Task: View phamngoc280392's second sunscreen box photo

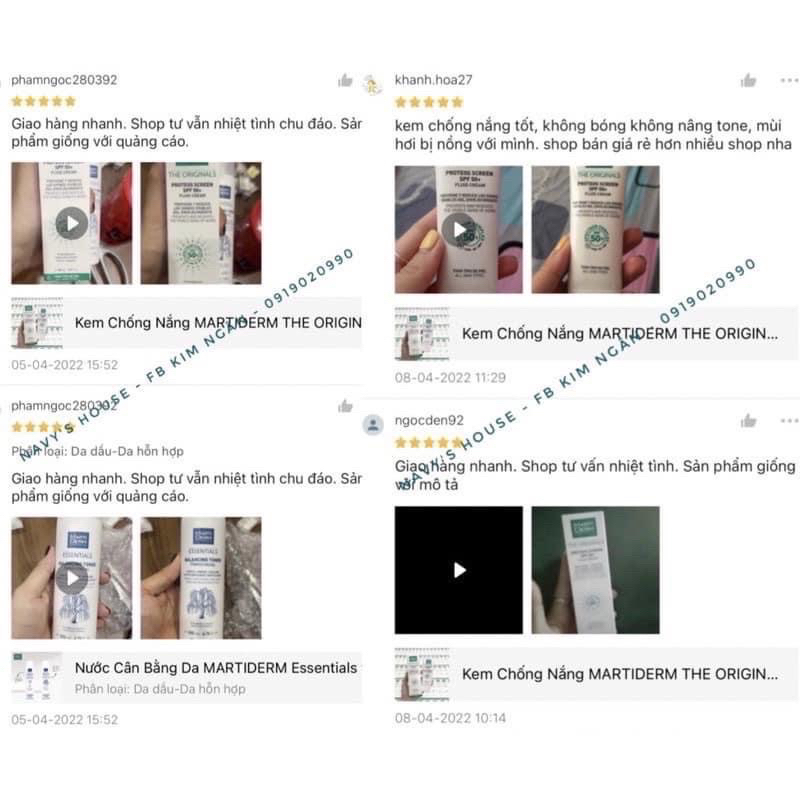Action: pyautogui.click(x=201, y=223)
